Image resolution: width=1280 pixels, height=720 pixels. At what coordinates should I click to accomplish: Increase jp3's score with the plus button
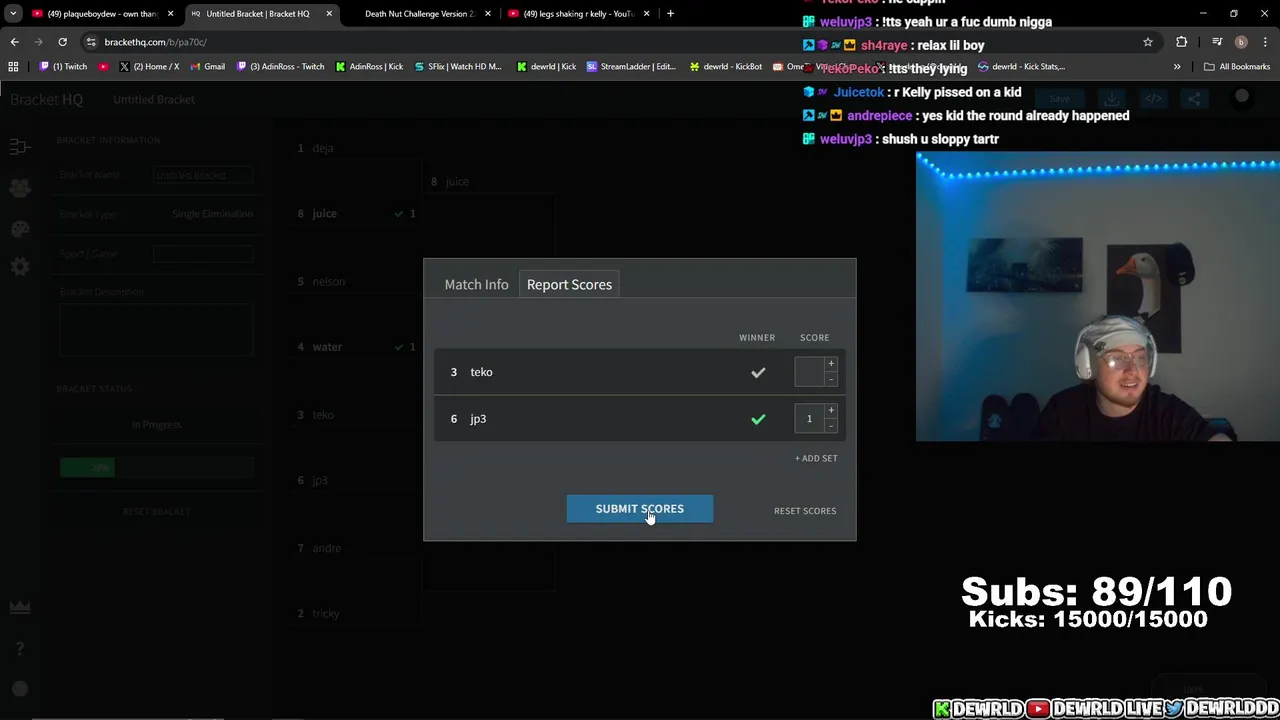point(830,411)
